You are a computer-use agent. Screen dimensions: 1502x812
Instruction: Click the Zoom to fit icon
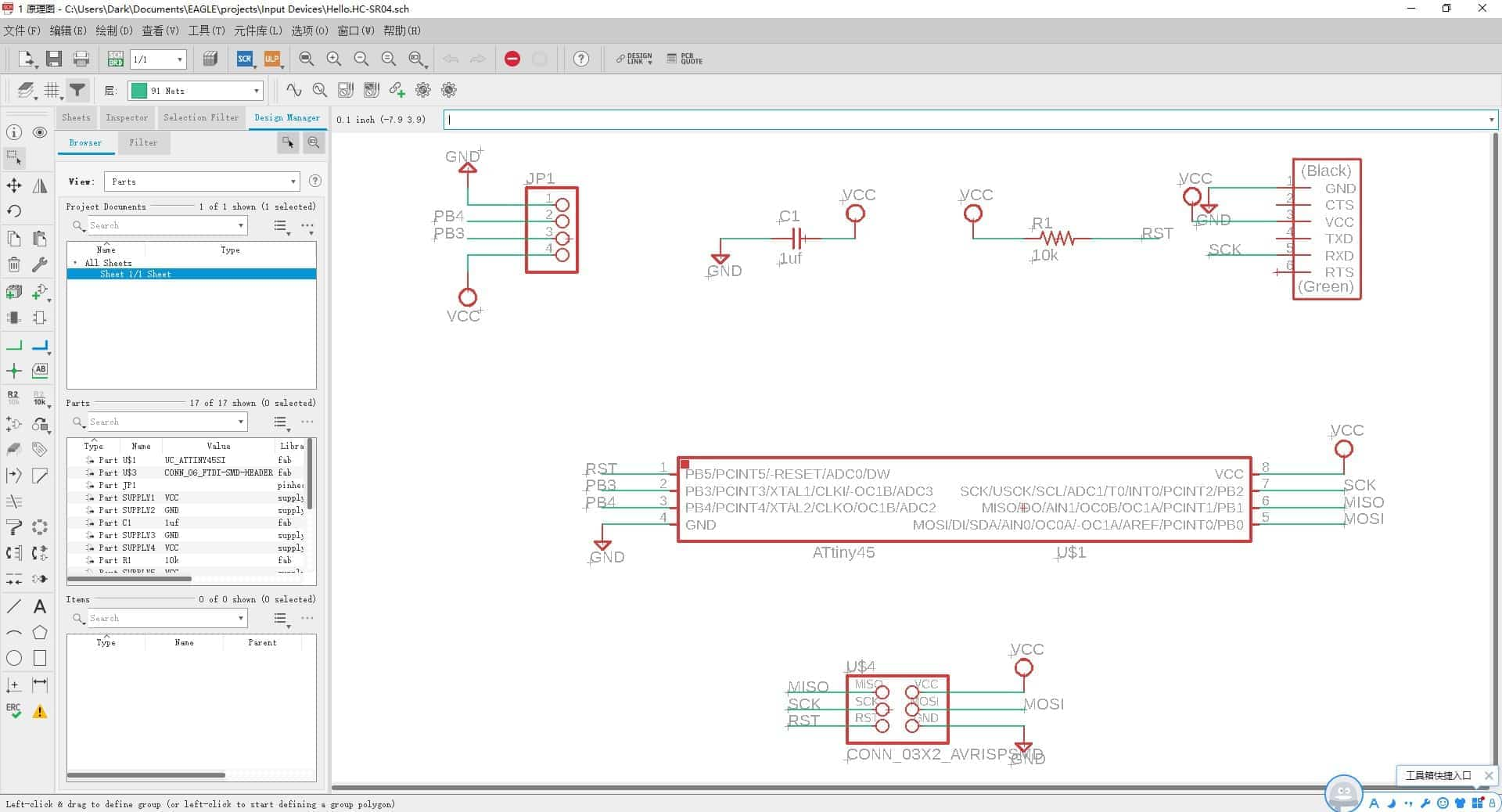pos(306,59)
